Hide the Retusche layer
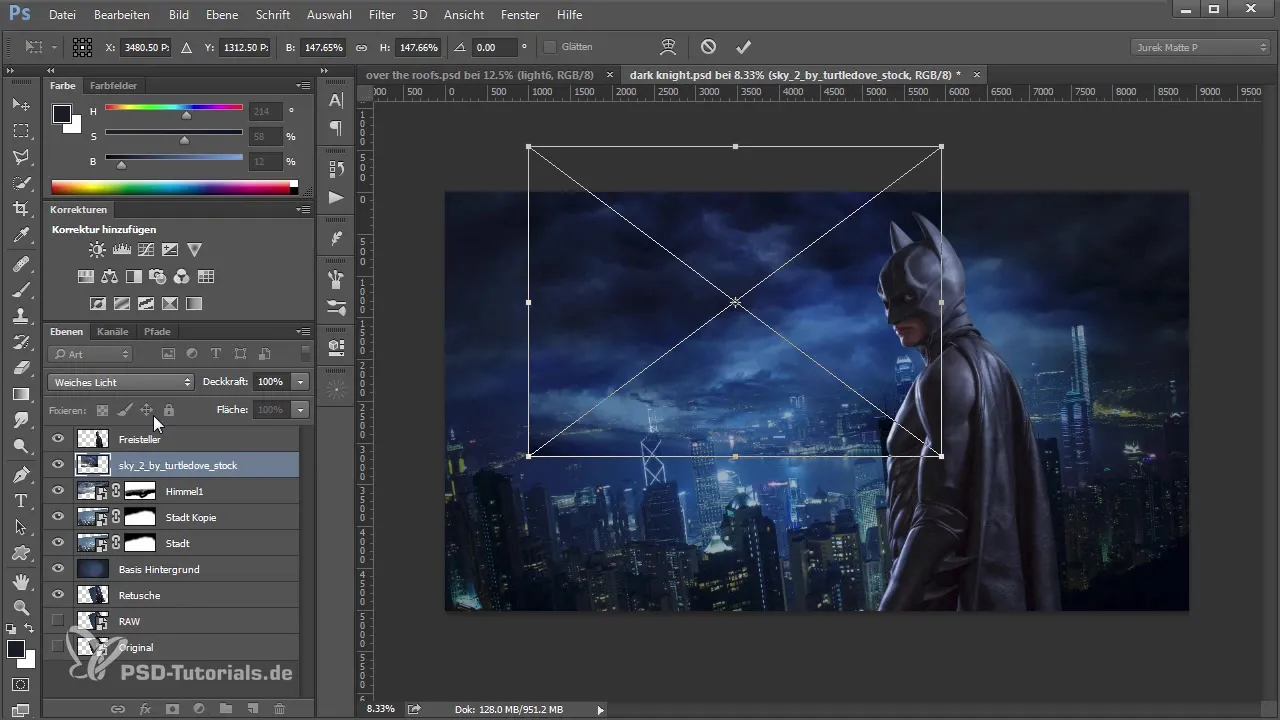This screenshot has width=1280, height=720. pos(58,595)
